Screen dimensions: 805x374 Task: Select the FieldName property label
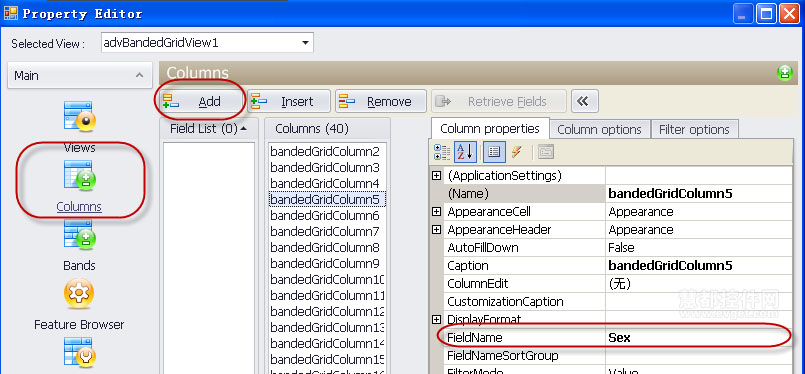(474, 338)
